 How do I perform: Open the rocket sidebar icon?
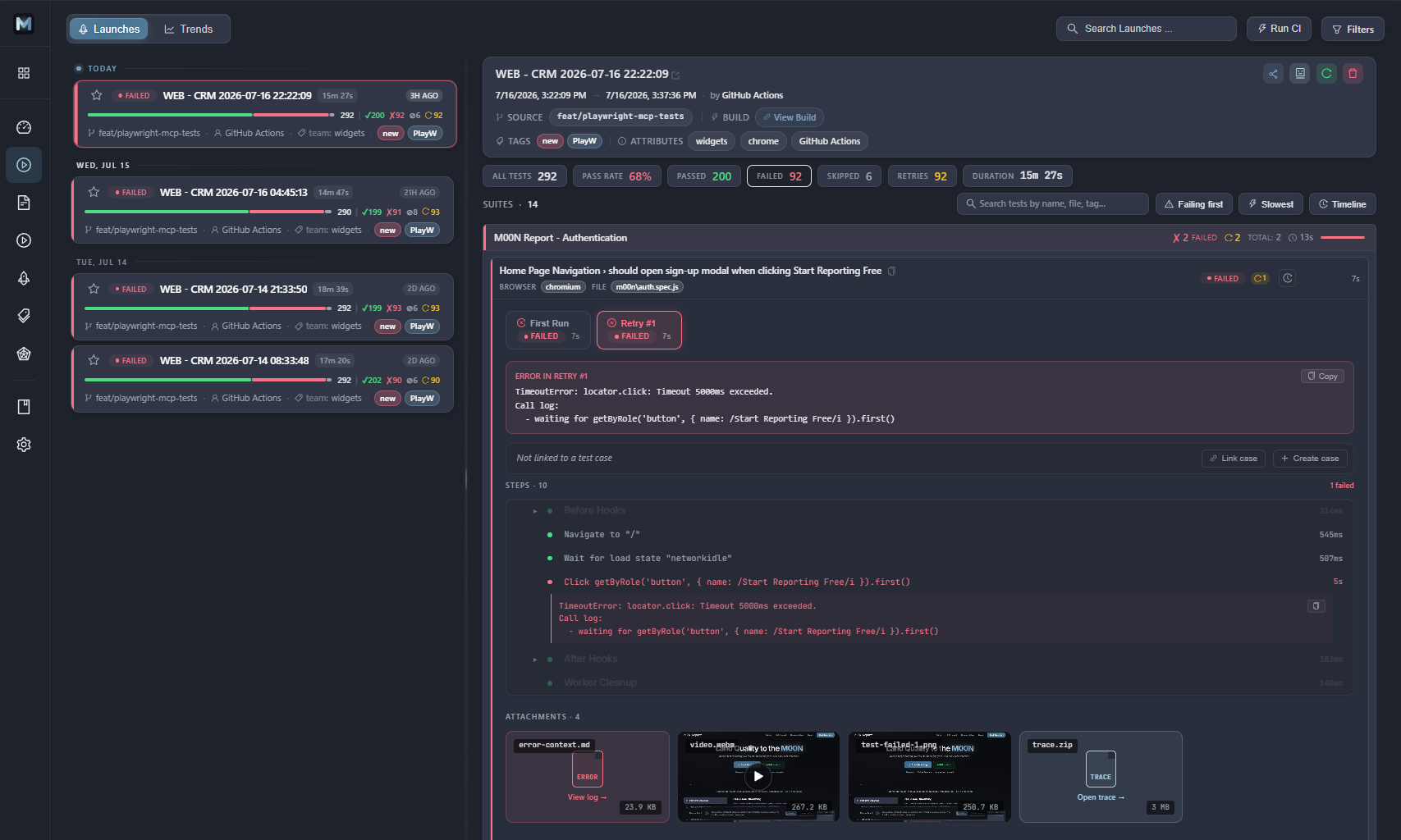click(24, 278)
